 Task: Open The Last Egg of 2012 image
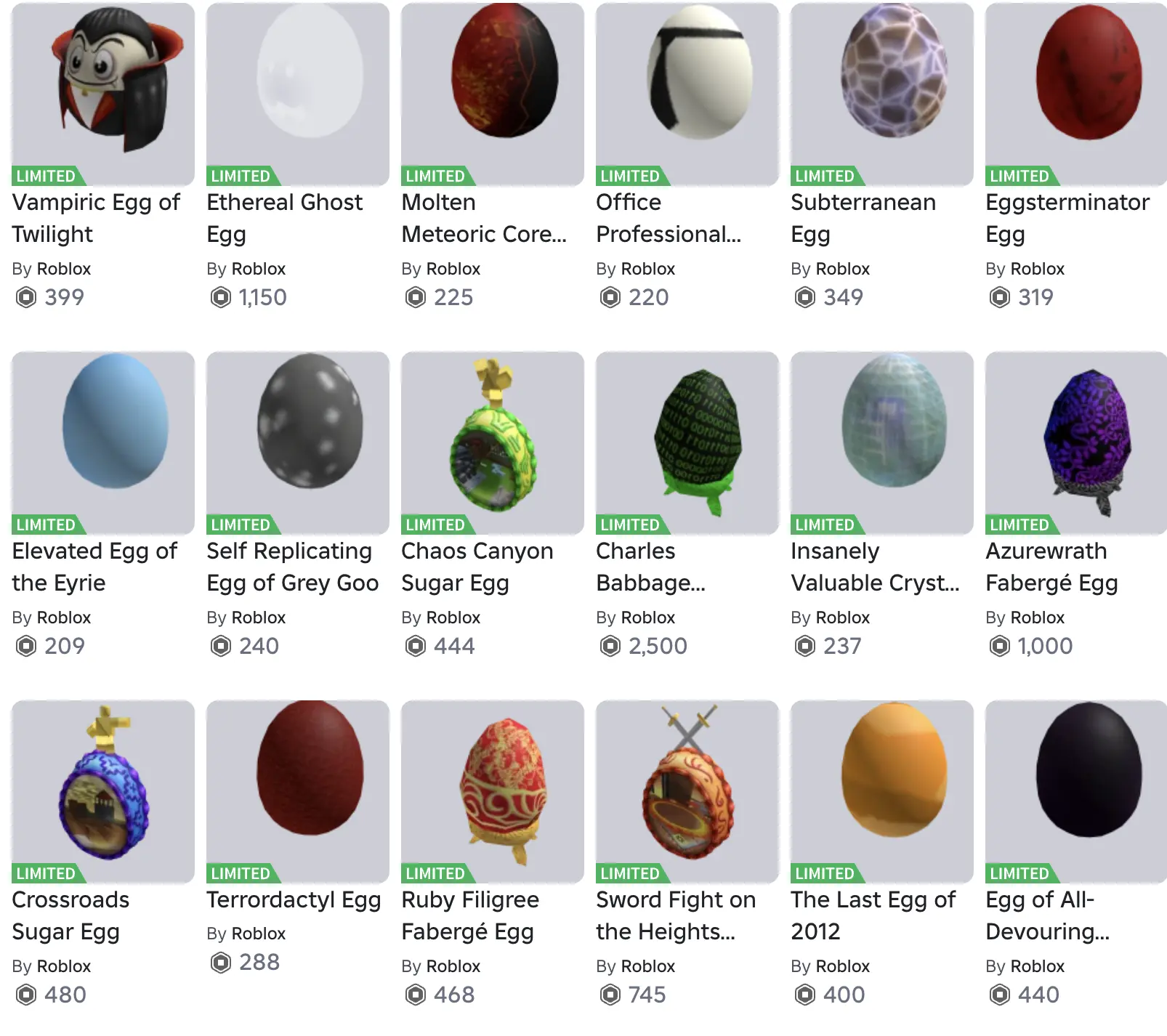[882, 792]
